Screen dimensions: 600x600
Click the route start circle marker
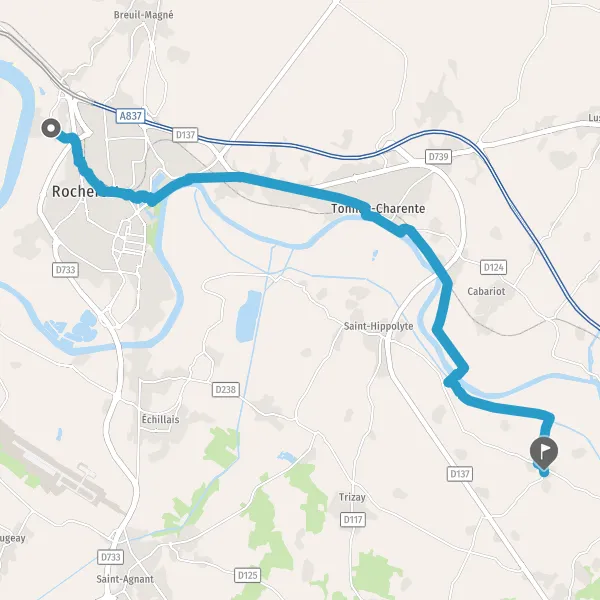51,128
